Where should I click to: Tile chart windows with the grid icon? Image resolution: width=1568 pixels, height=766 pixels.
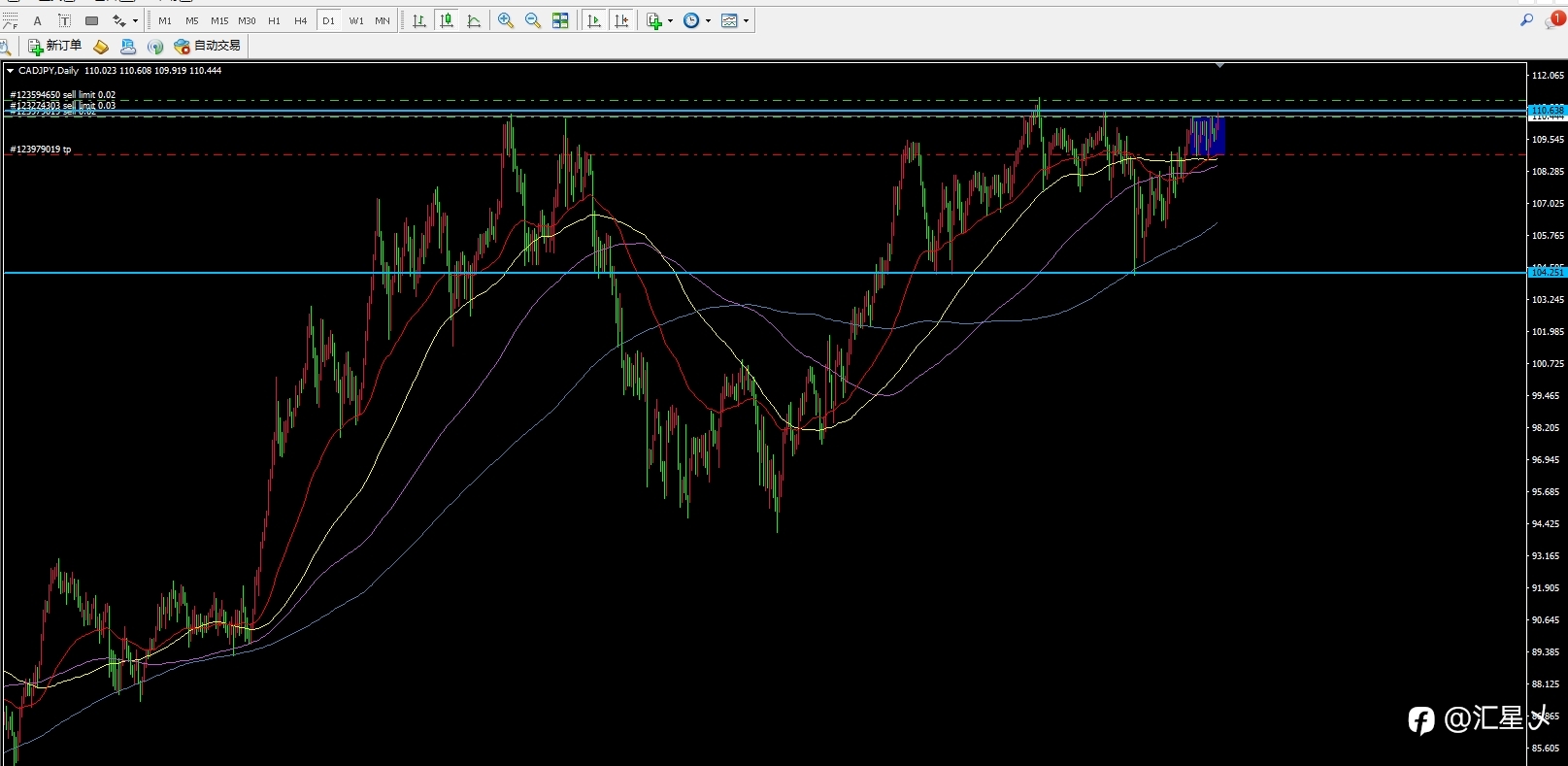coord(560,20)
